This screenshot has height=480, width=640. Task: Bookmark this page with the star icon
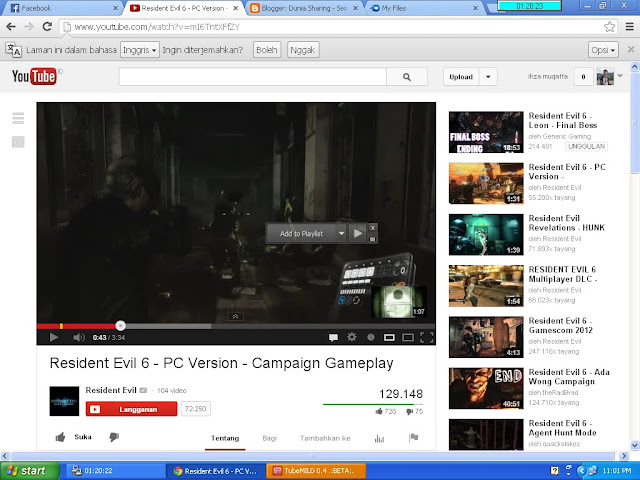click(609, 27)
